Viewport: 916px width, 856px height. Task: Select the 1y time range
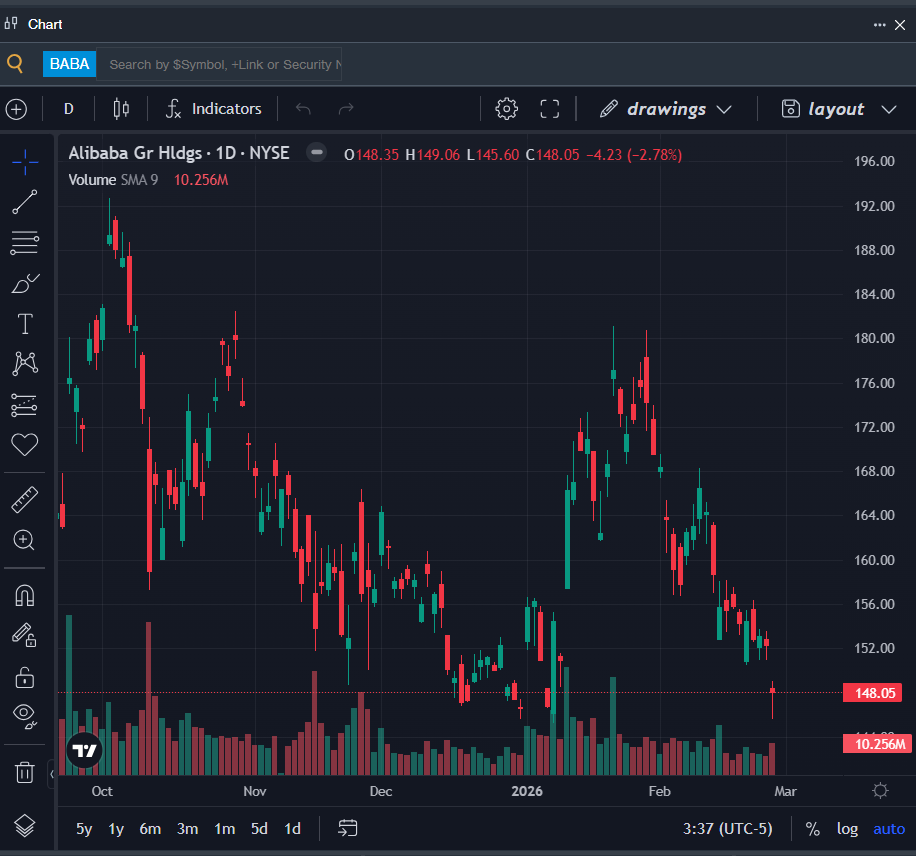click(x=116, y=829)
